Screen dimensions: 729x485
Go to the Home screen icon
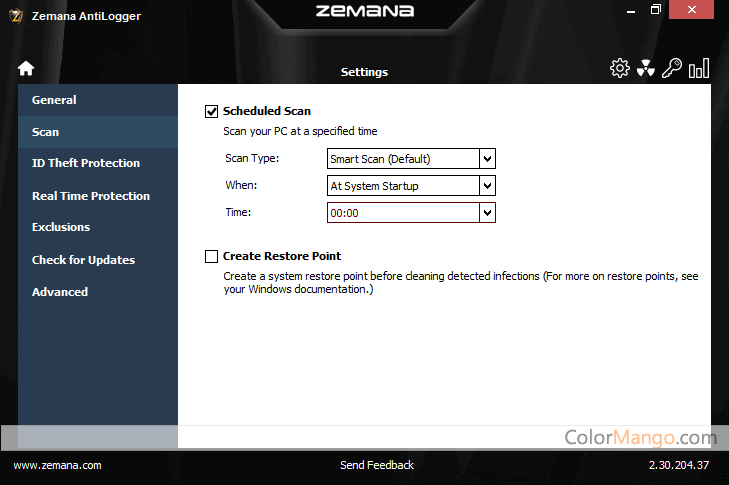click(26, 69)
